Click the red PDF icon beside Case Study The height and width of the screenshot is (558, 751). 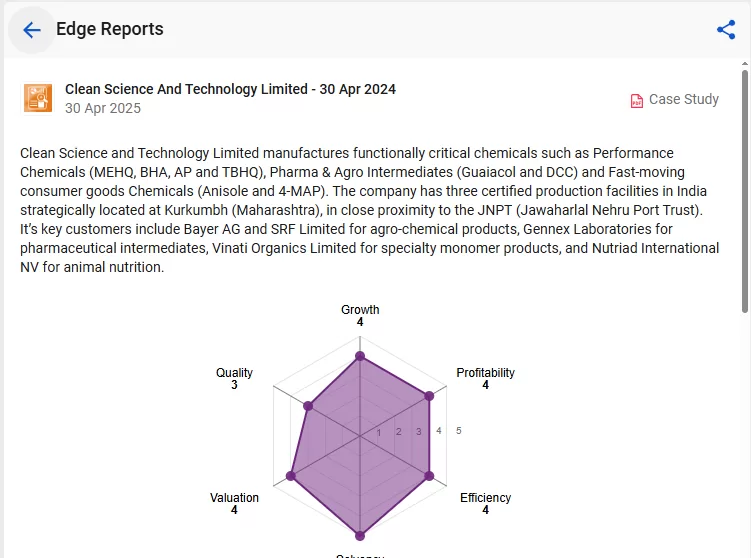pos(637,101)
